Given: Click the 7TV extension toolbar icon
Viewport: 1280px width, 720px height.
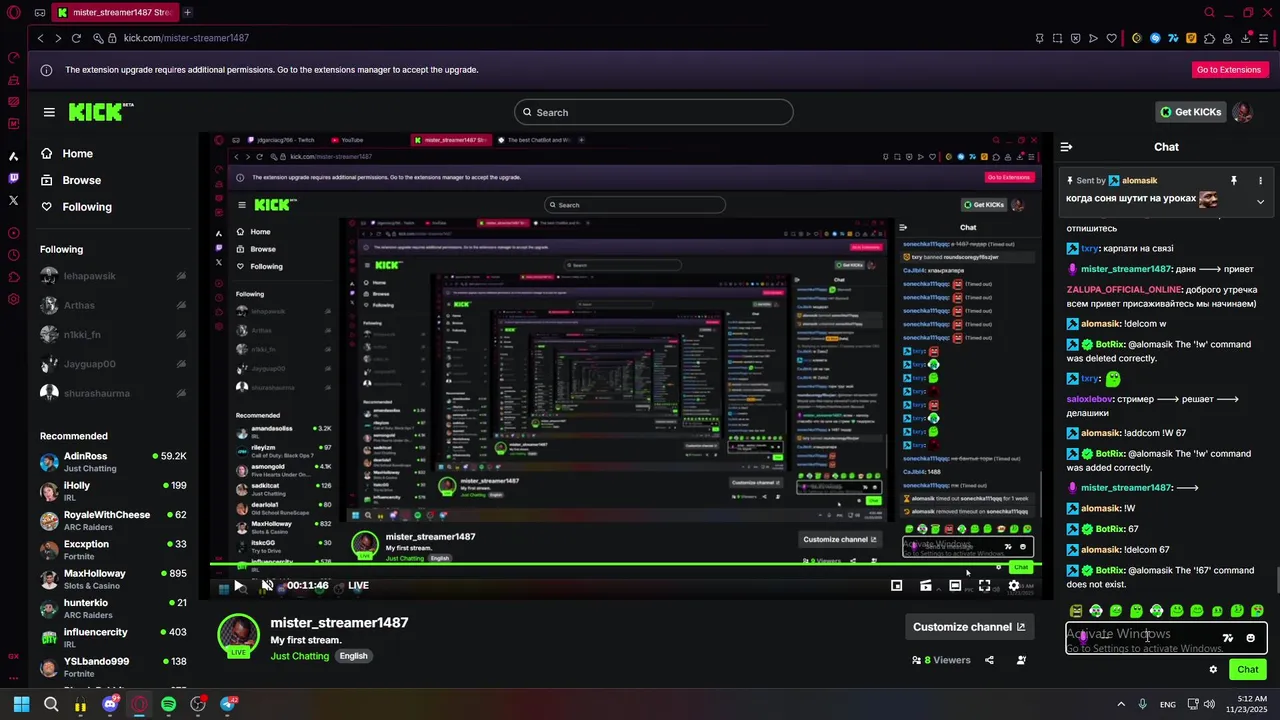Looking at the screenshot, I should 1172,38.
